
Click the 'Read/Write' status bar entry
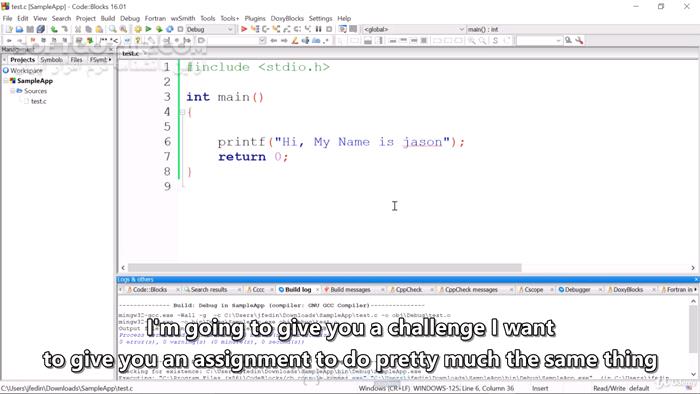609,389
